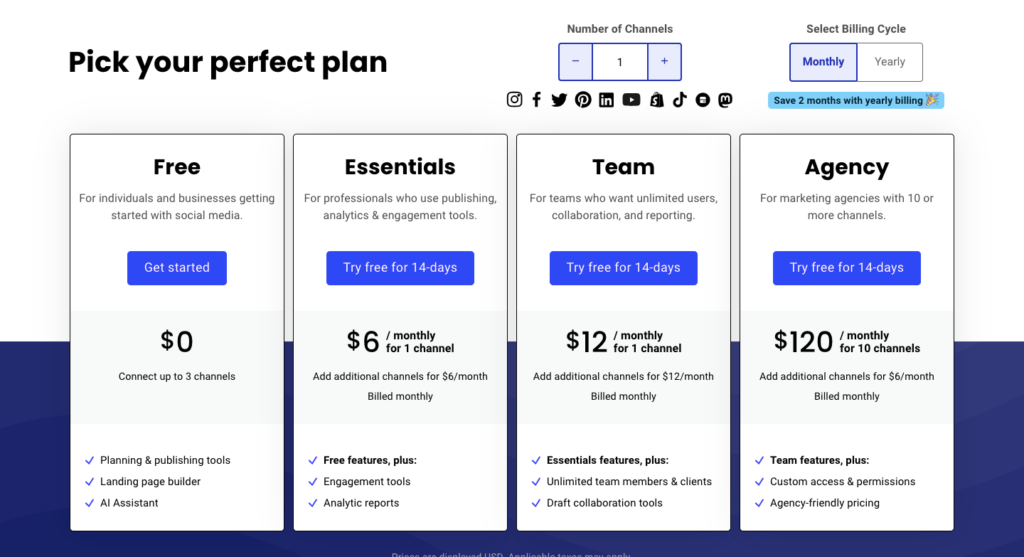Screen dimensions: 1024x557
Task: Click the Twitter bird icon
Action: [x=559, y=100]
